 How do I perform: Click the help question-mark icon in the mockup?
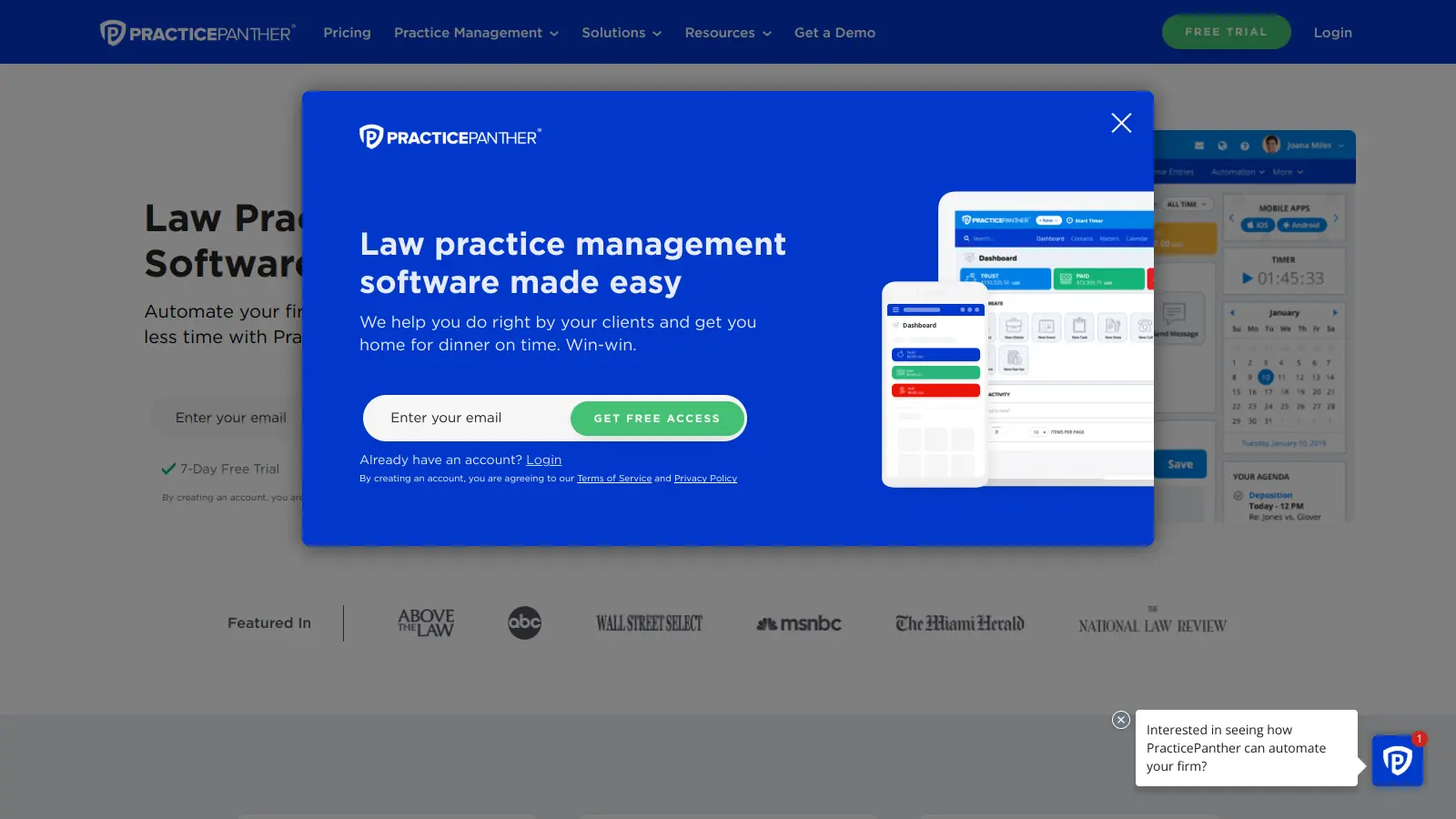1245,145
